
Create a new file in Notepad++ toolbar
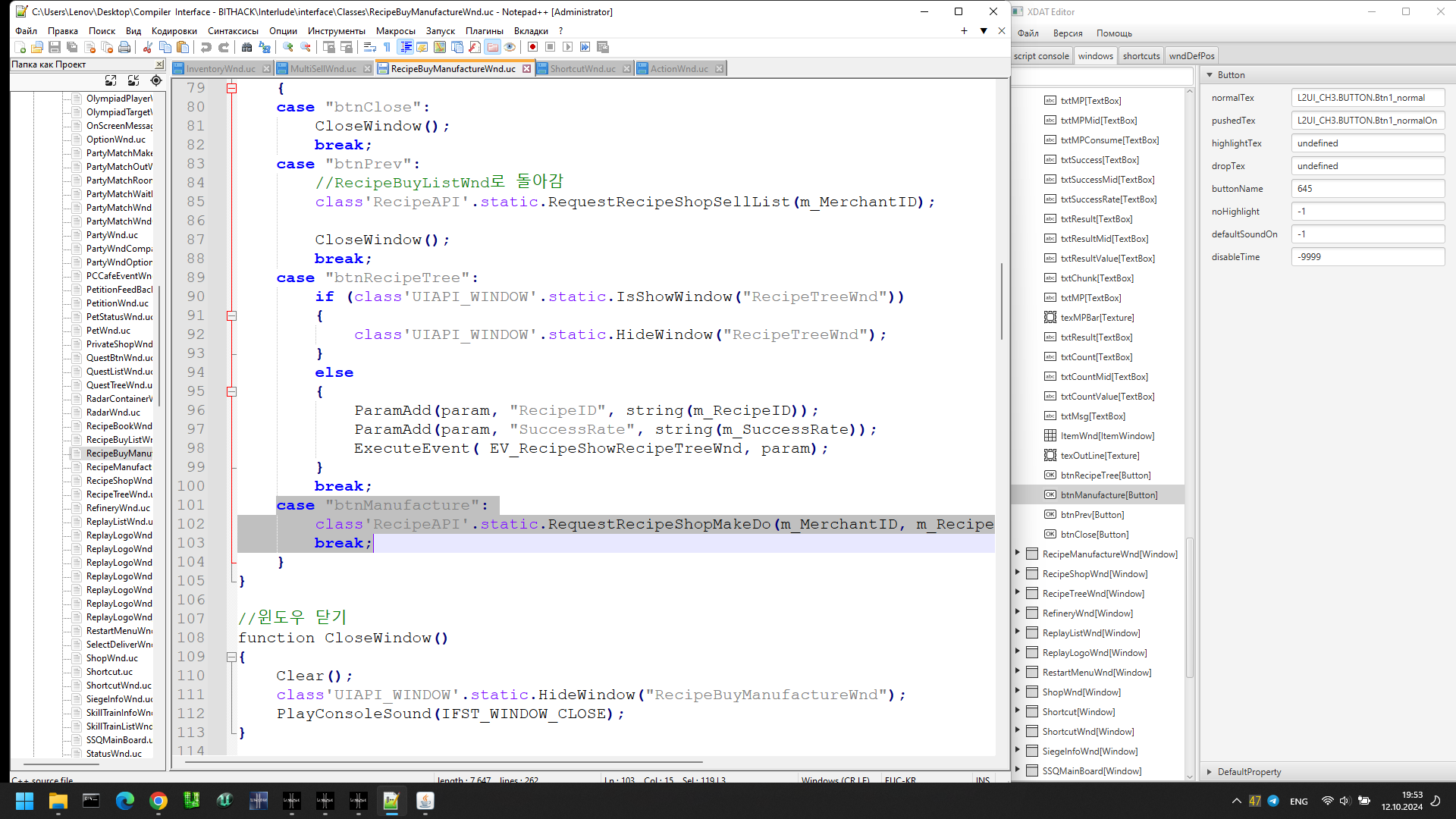tap(20, 47)
